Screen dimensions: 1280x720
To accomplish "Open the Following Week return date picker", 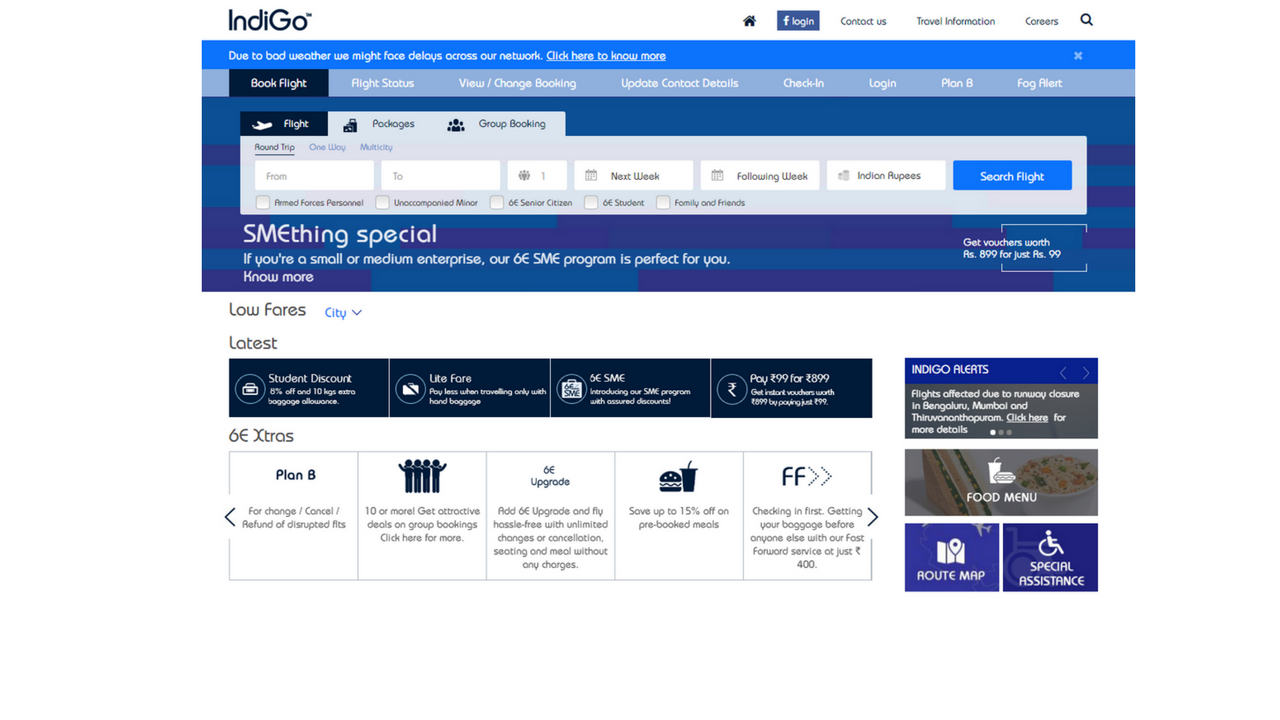I will (760, 176).
